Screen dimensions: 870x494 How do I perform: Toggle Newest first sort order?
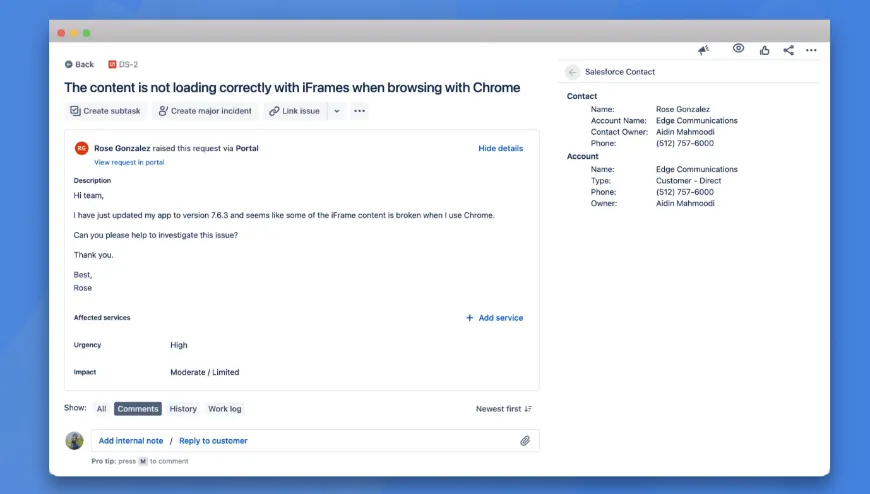click(x=504, y=409)
